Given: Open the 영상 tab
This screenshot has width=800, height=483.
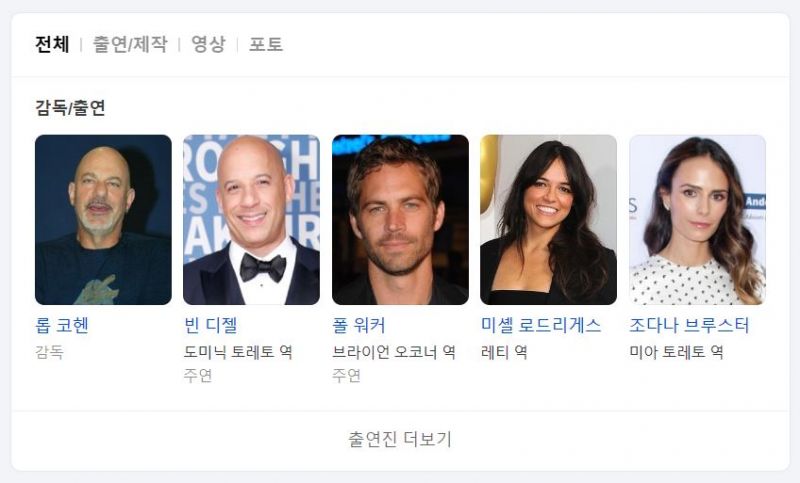Looking at the screenshot, I should point(208,44).
